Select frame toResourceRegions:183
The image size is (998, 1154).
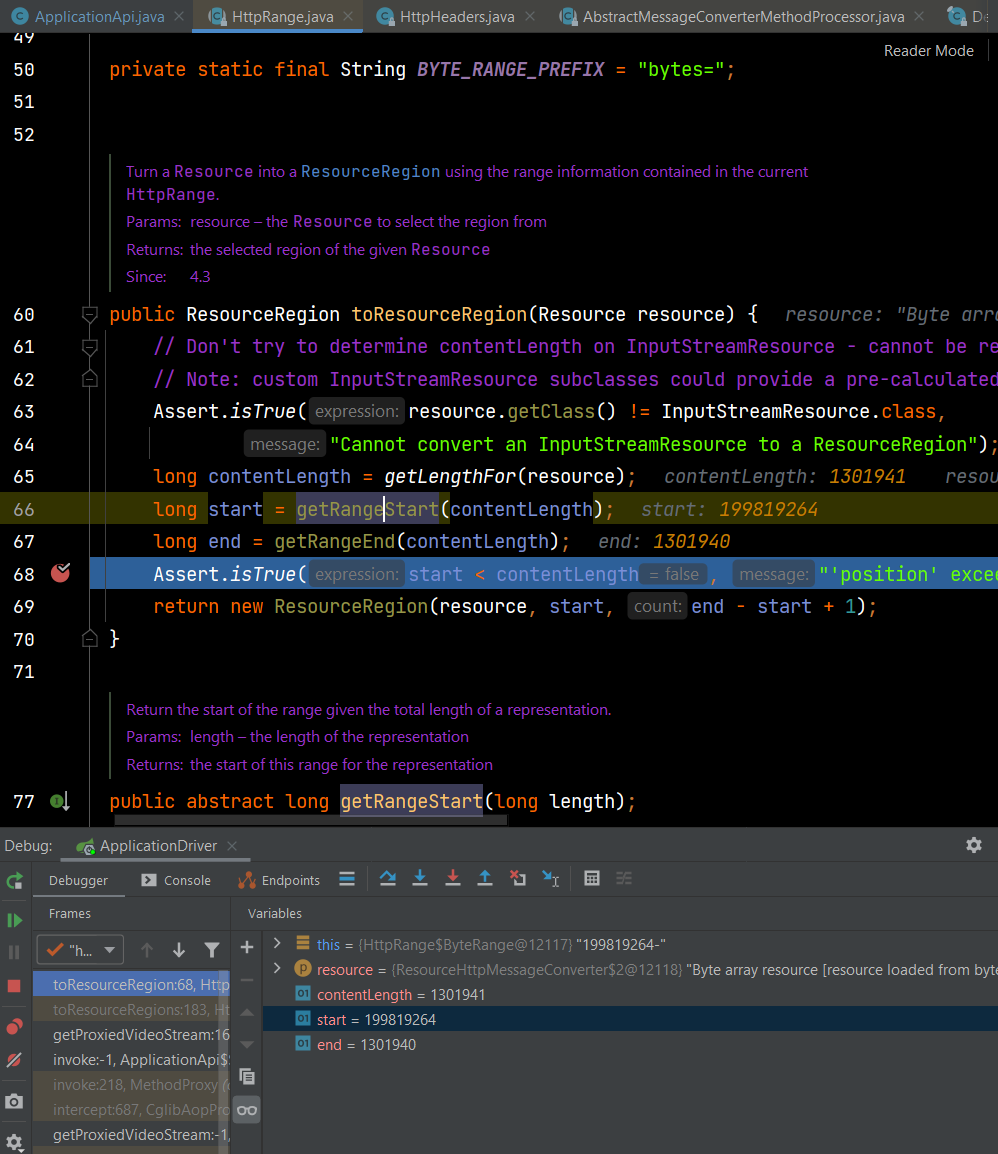(131, 1010)
